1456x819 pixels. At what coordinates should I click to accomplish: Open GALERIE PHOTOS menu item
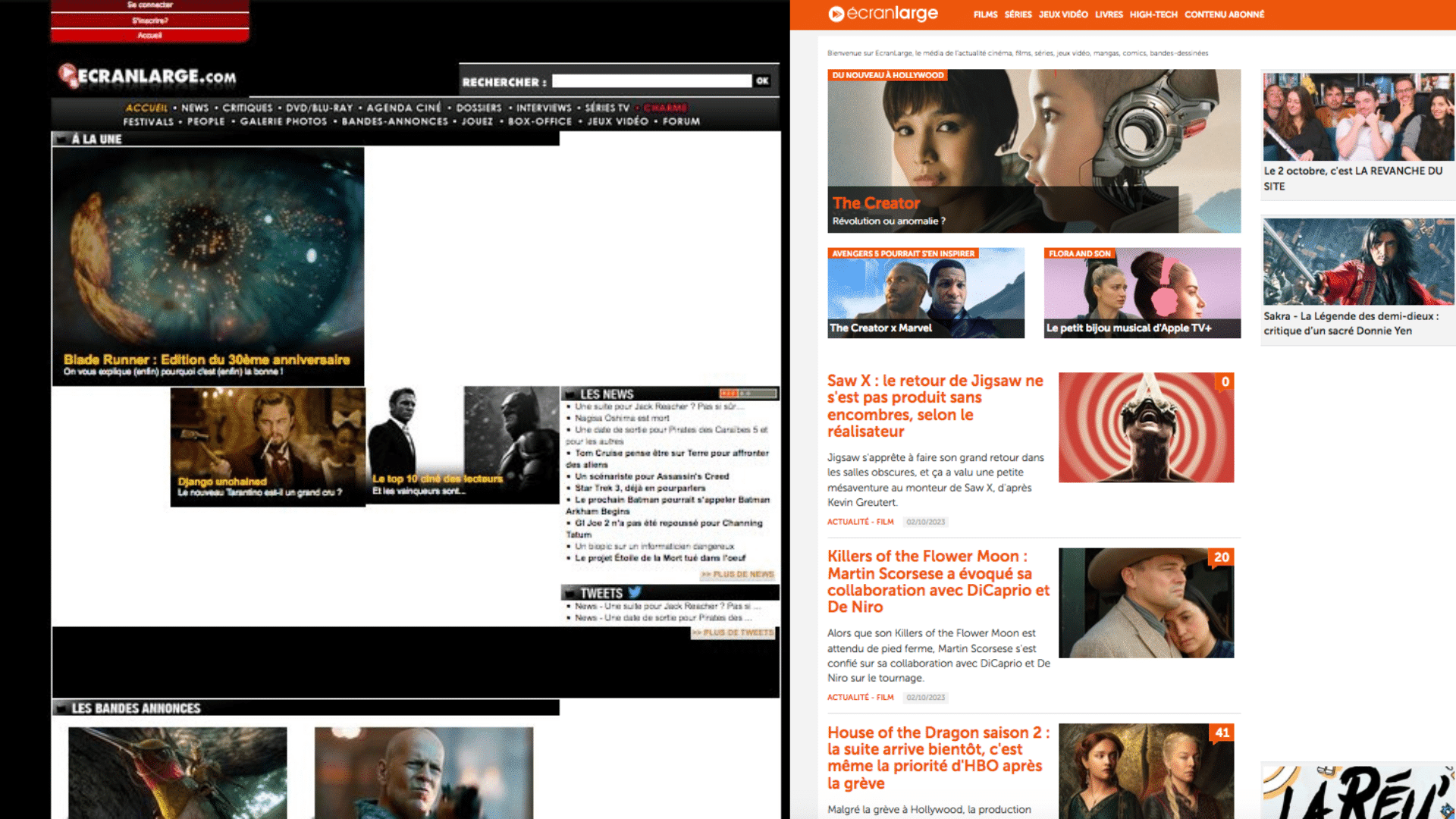coord(284,121)
